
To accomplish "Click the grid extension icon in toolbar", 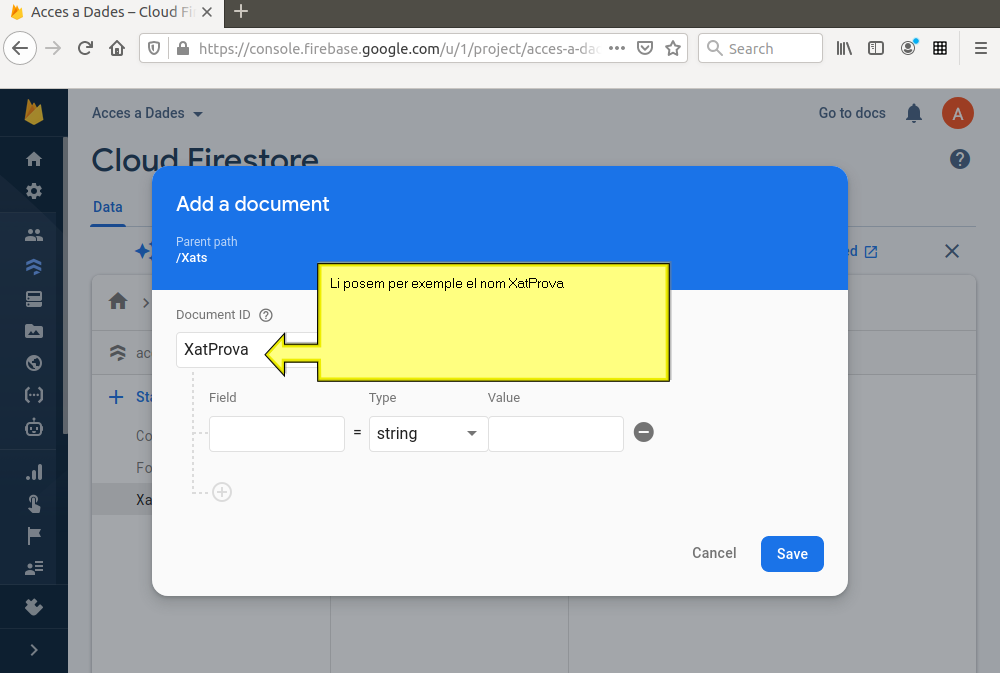I will click(939, 48).
